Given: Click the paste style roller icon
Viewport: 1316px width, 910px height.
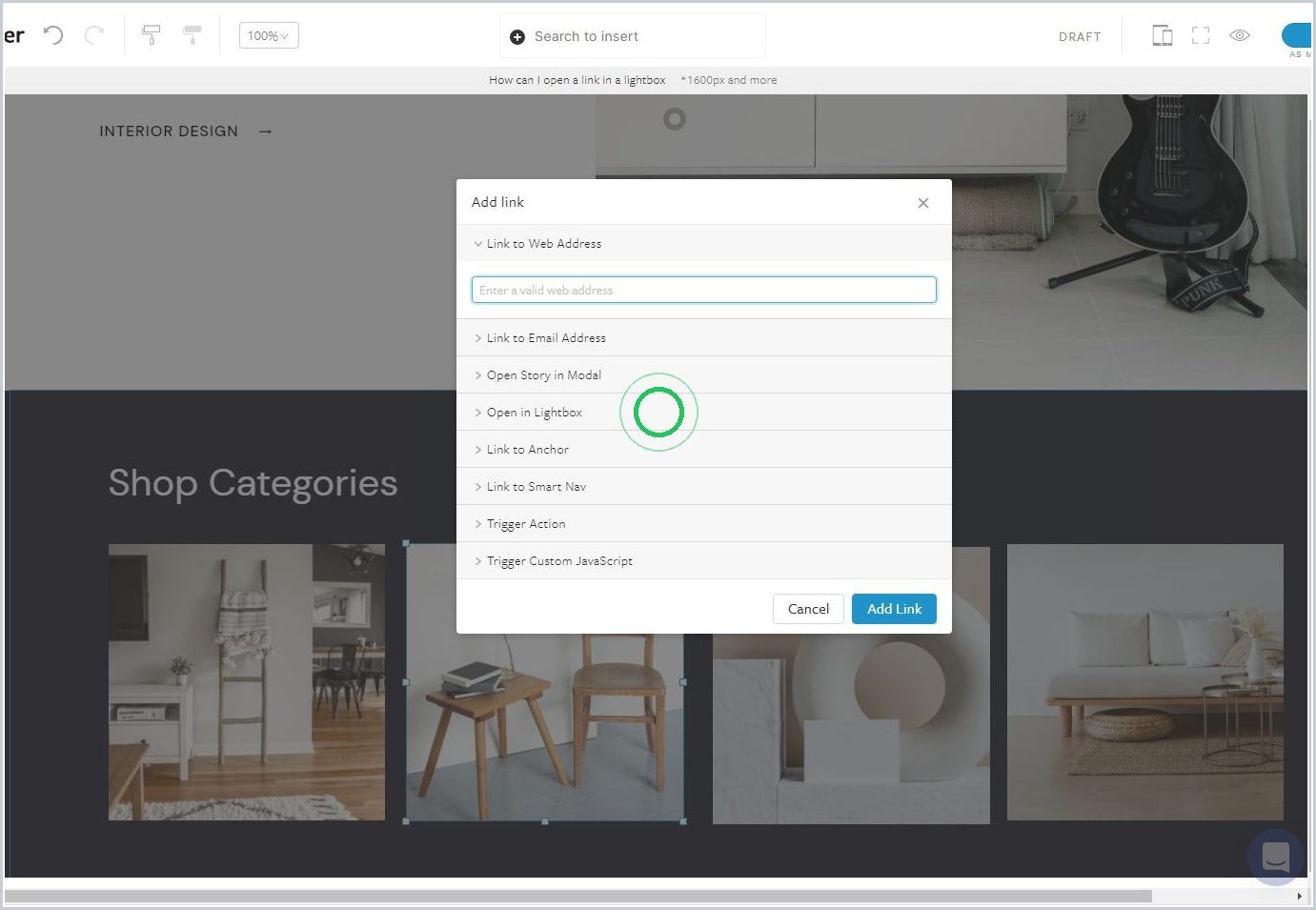Looking at the screenshot, I should coord(192,35).
